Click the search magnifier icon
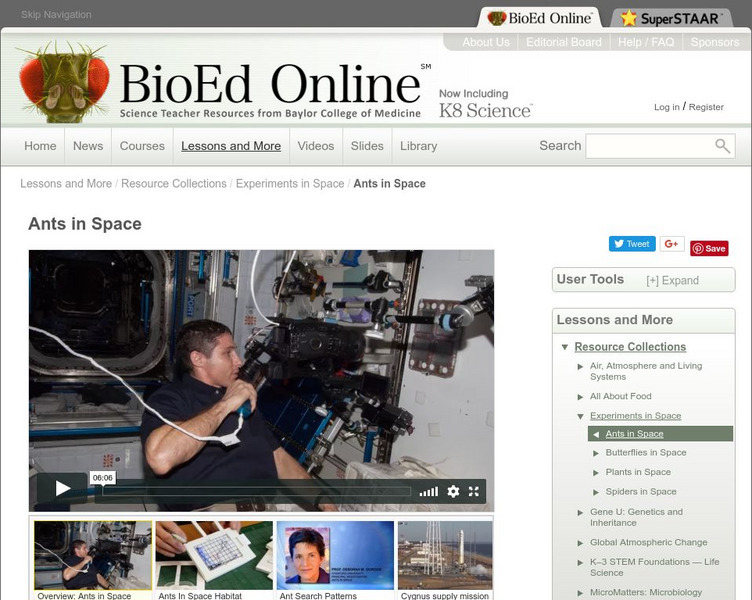 click(x=722, y=146)
